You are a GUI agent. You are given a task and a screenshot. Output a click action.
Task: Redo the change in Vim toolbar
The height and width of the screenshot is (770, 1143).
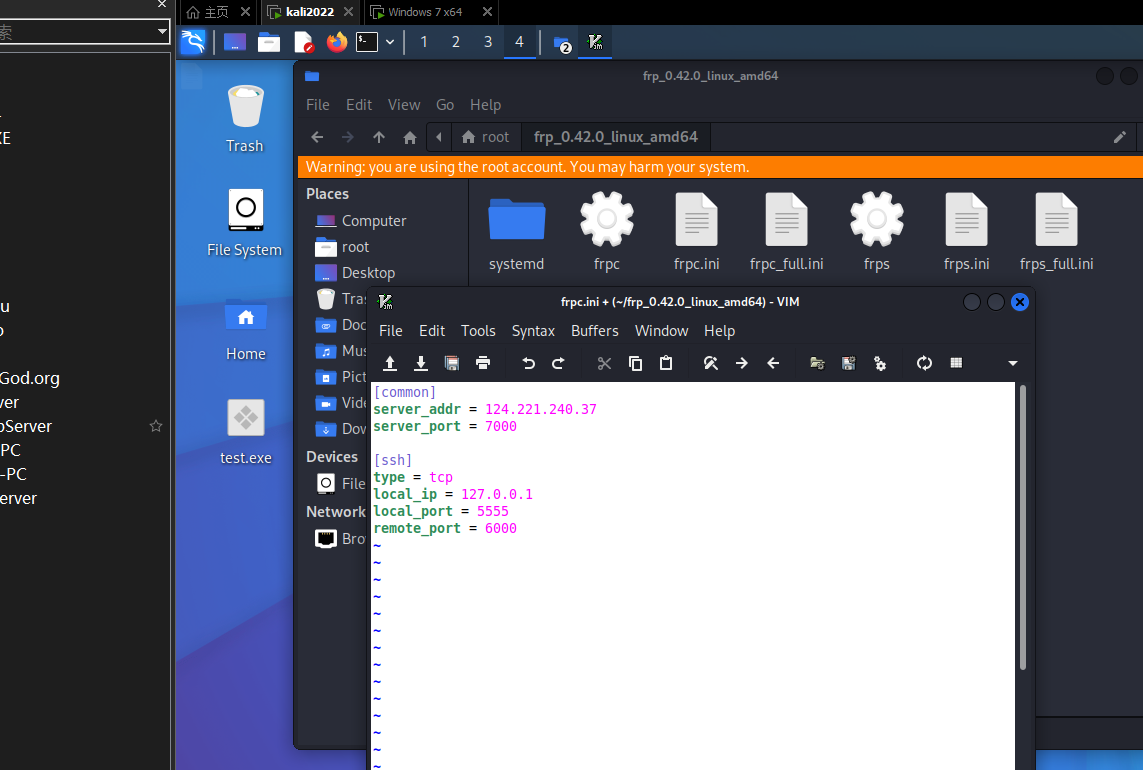pos(558,363)
